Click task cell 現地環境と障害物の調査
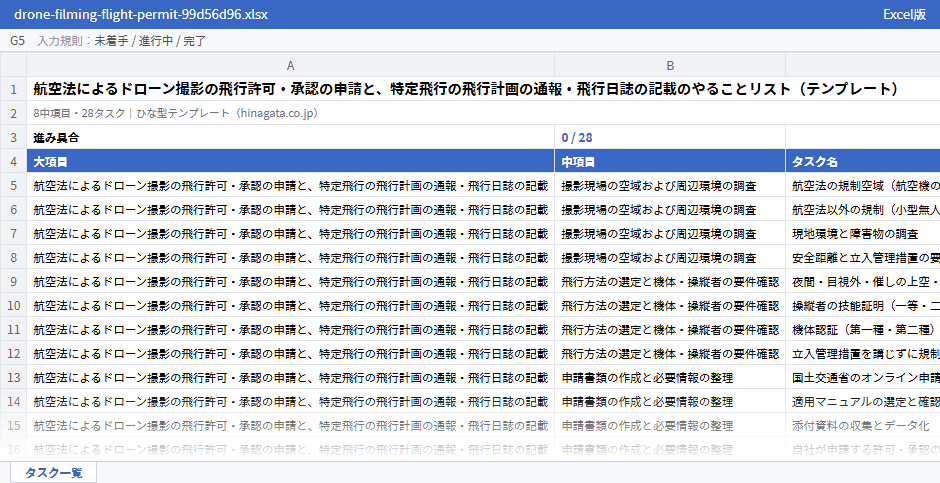940x483 pixels. click(863, 233)
